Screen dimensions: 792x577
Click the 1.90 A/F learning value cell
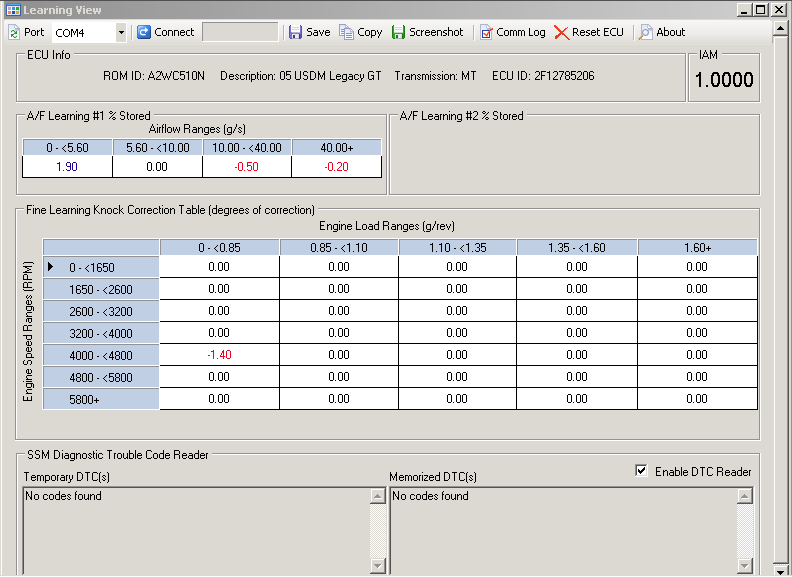(x=67, y=167)
